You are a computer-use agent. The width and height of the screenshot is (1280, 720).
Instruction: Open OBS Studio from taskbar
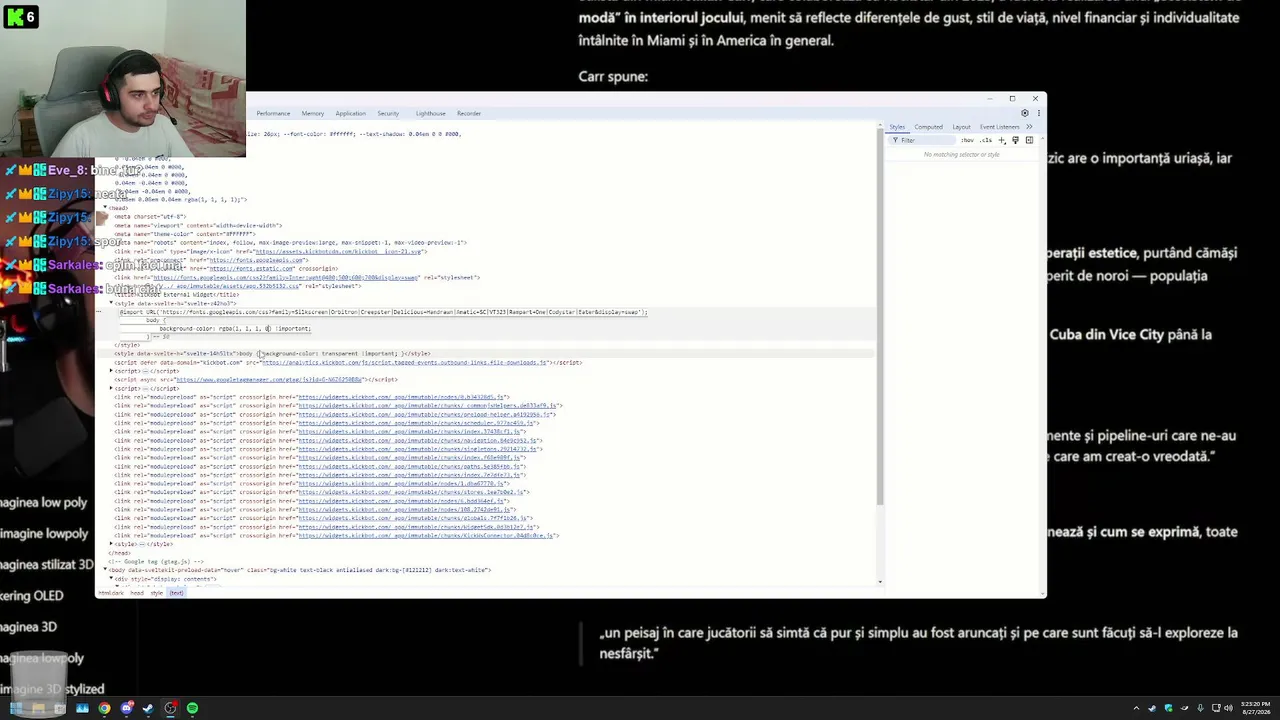170,708
